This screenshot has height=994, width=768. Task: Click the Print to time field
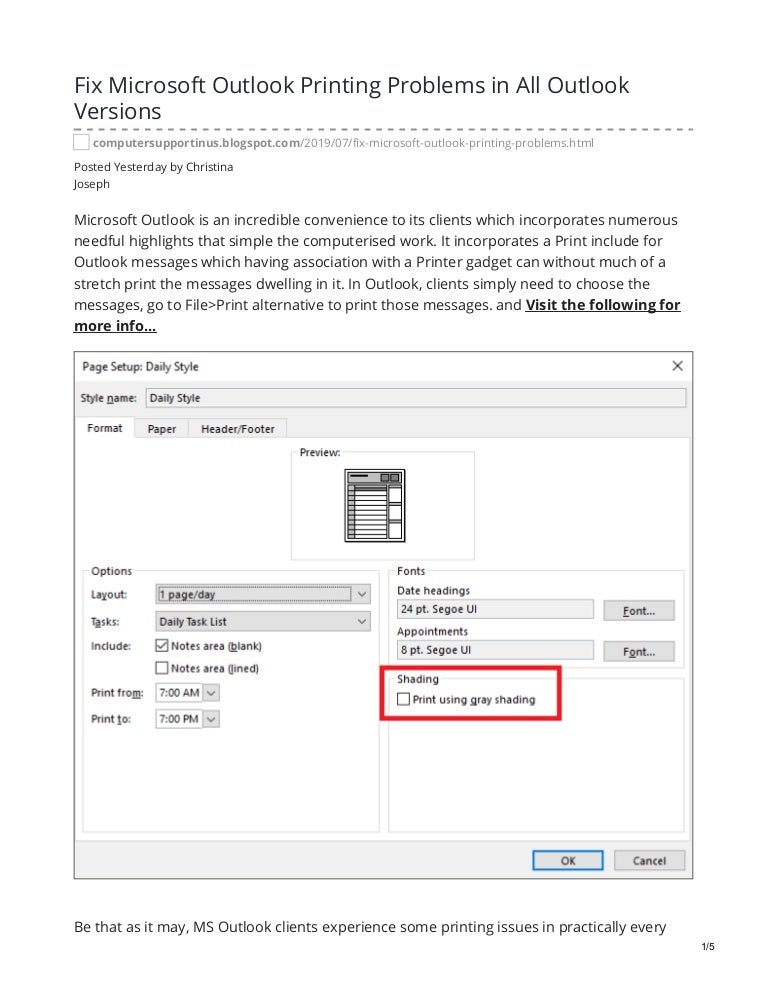pyautogui.click(x=179, y=719)
